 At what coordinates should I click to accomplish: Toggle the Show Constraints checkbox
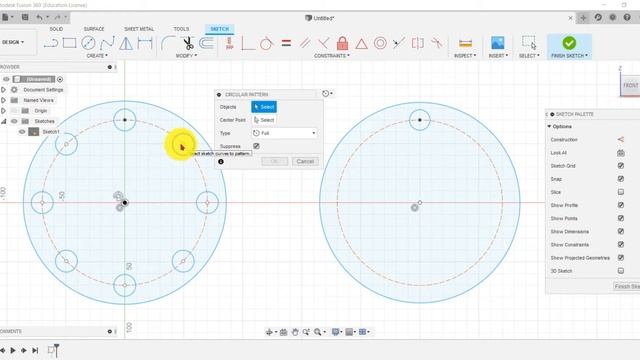[x=621, y=244]
